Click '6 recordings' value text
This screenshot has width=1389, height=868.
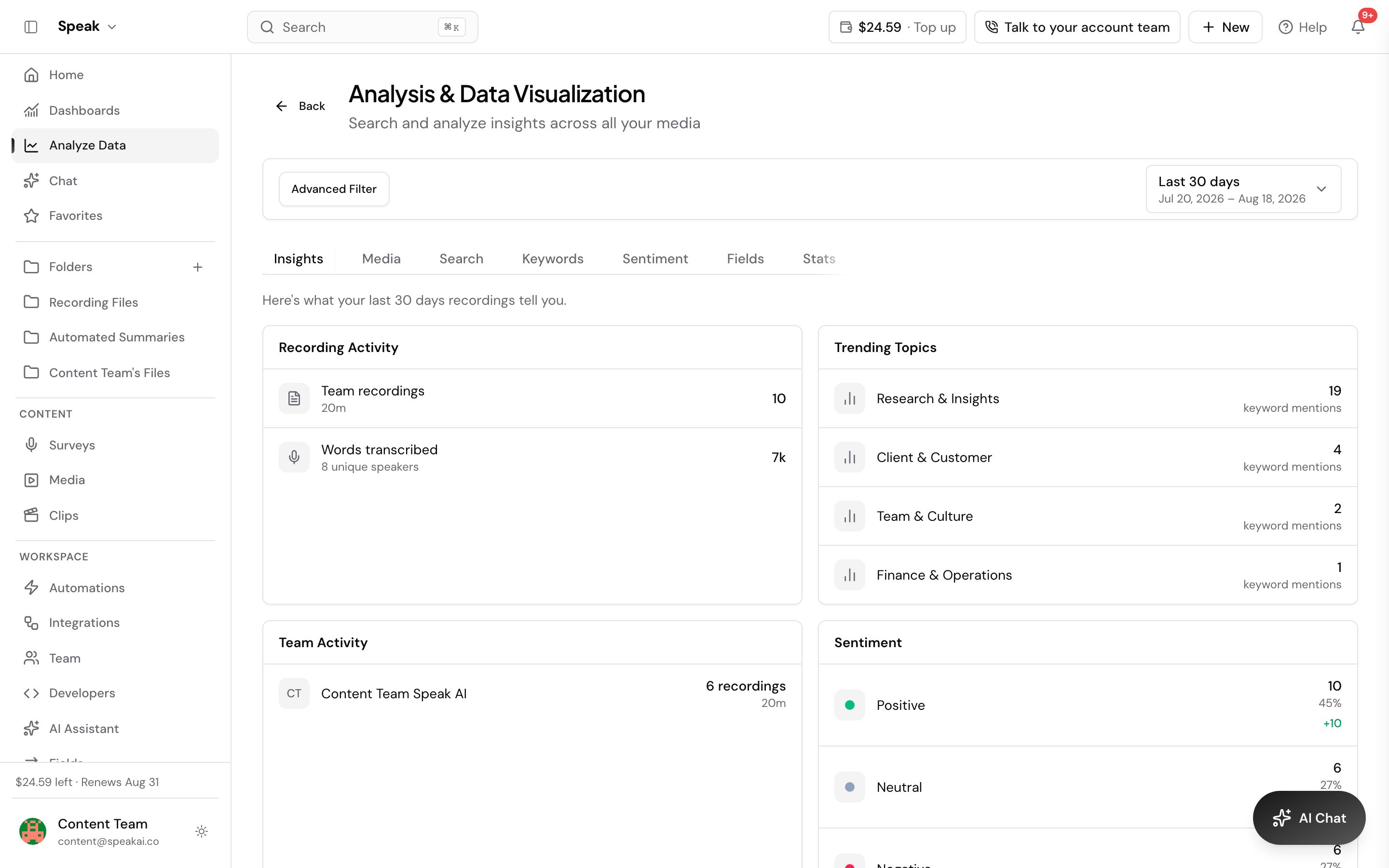coord(745,686)
